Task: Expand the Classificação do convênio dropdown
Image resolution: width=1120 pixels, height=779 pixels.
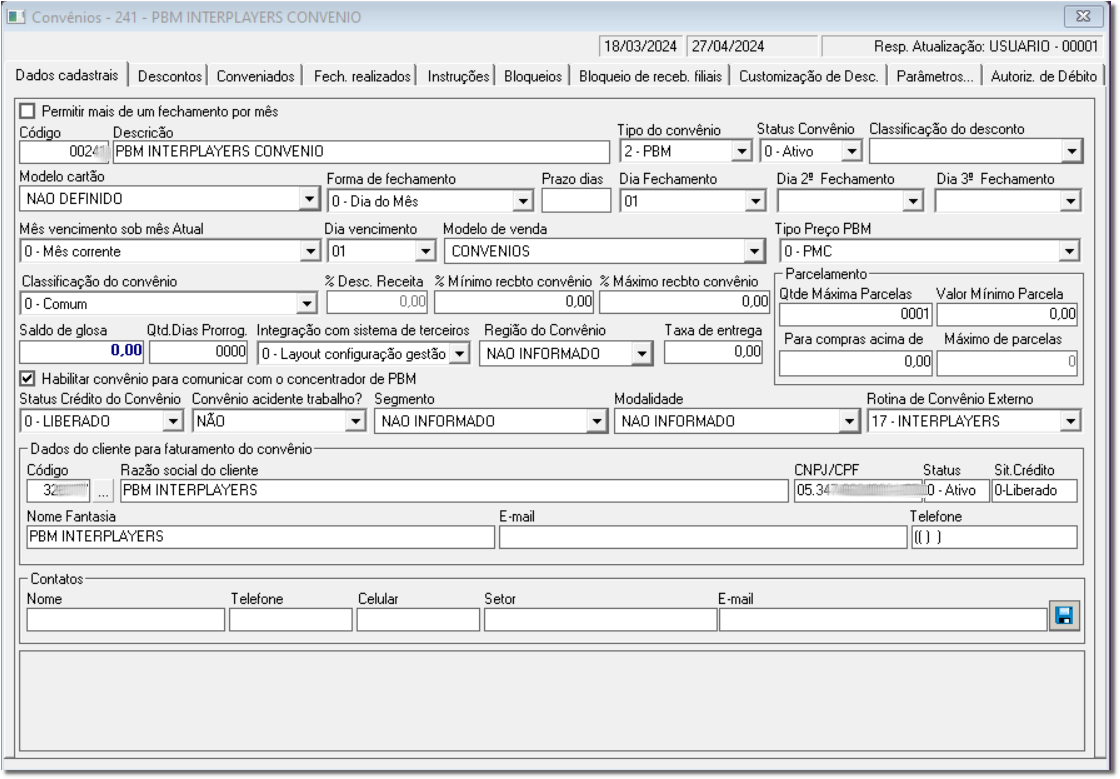Action: (307, 304)
